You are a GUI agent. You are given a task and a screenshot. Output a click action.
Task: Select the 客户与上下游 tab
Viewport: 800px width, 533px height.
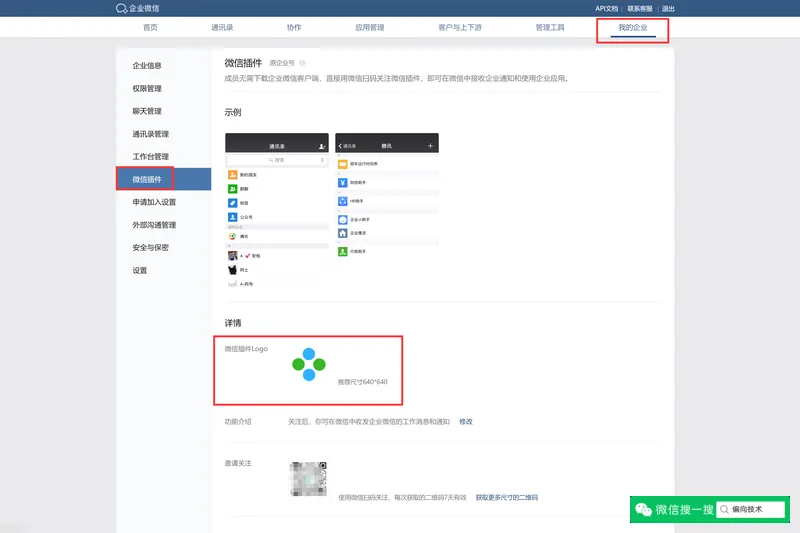460,28
